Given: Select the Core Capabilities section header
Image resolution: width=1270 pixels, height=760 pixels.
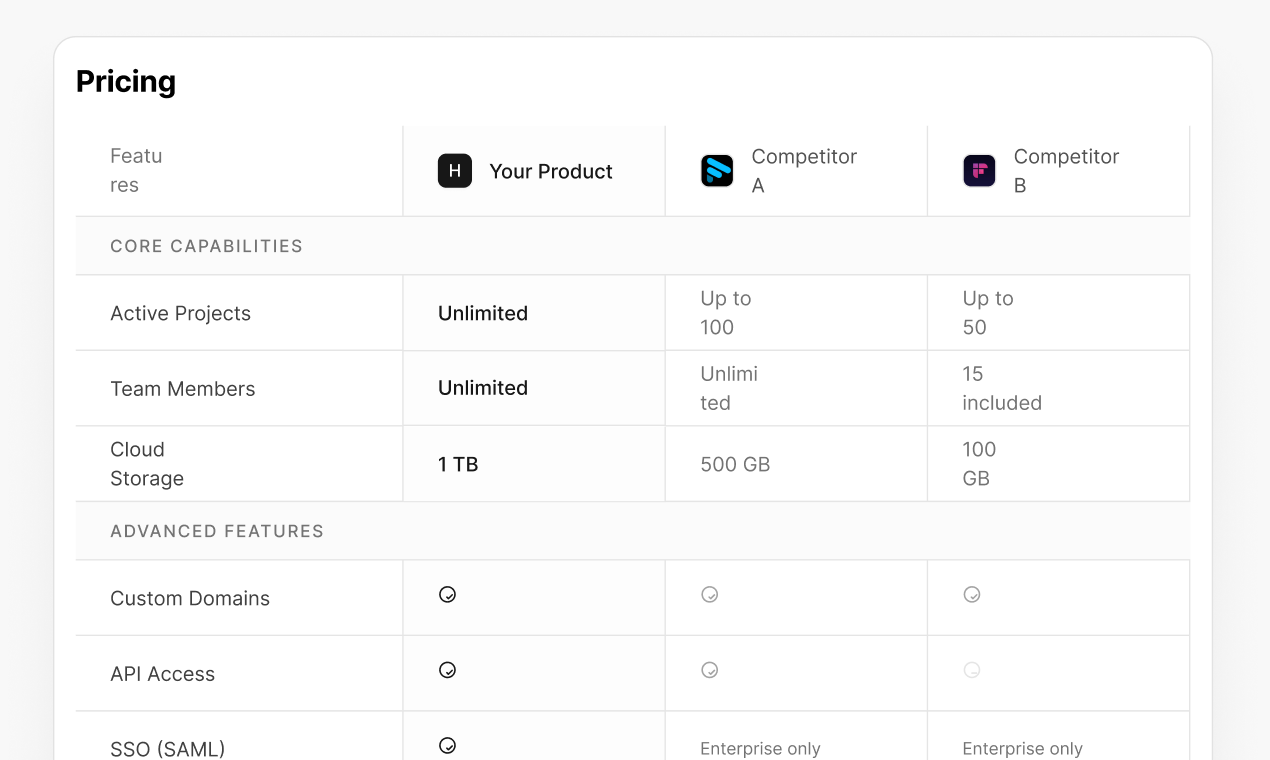Looking at the screenshot, I should pos(206,246).
